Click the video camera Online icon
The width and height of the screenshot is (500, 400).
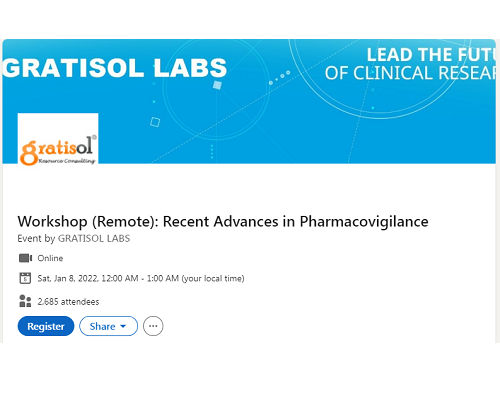pos(25,258)
